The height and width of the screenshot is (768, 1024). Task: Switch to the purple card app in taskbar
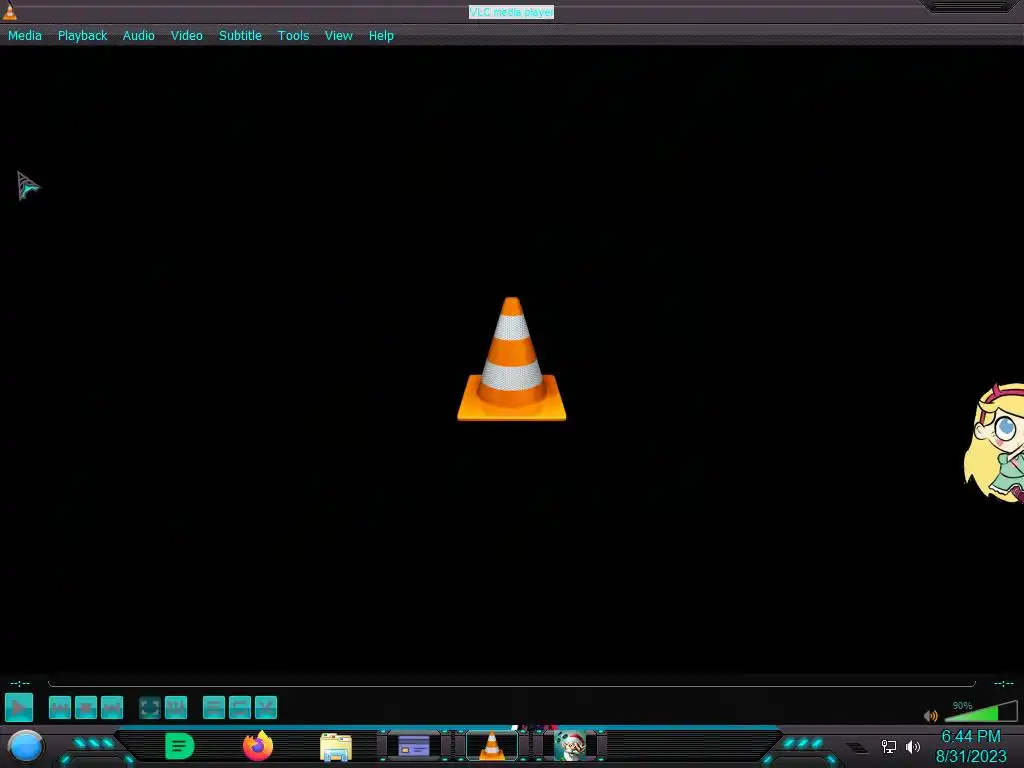[414, 746]
